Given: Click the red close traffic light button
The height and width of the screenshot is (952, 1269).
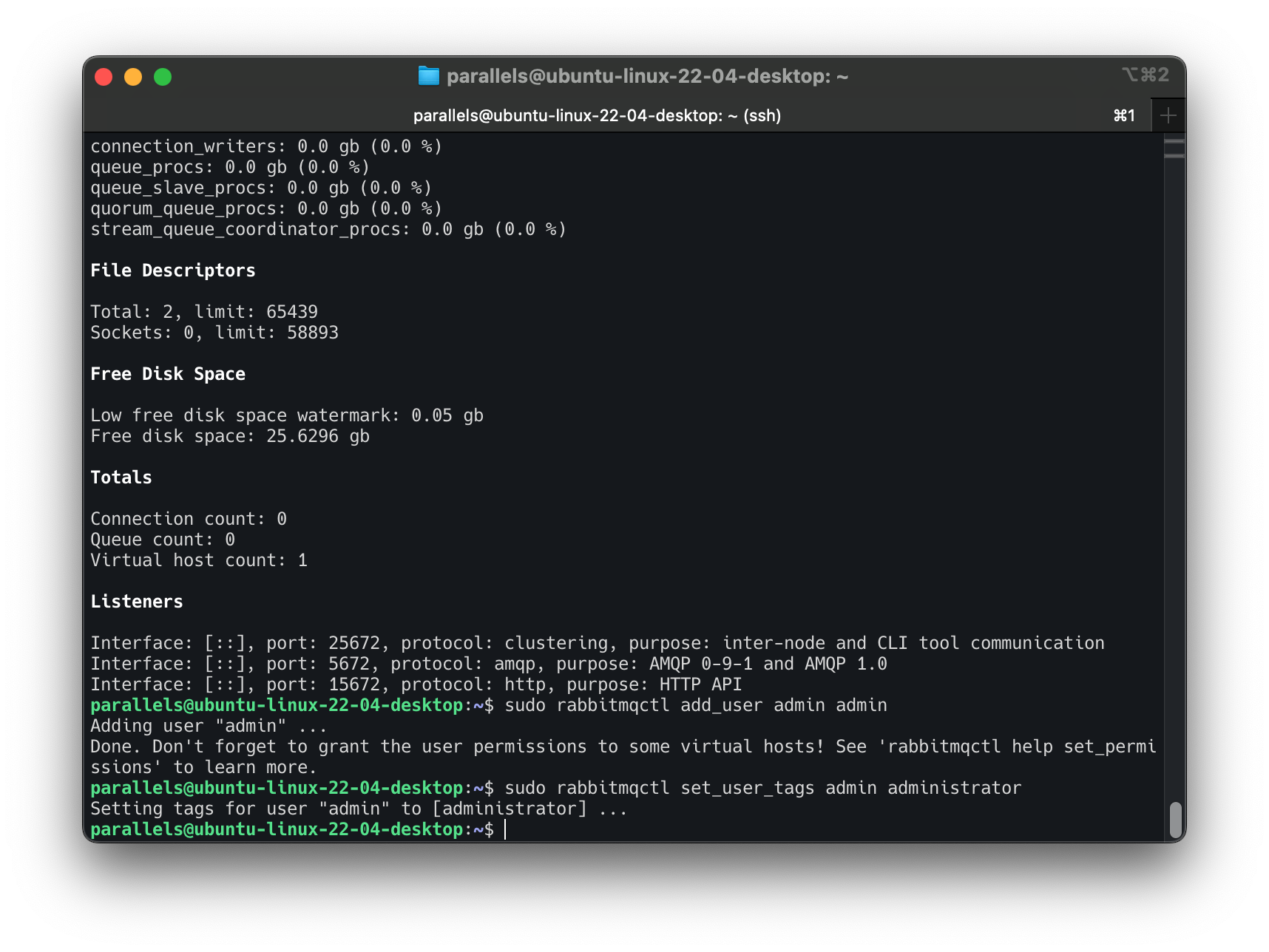Looking at the screenshot, I should 104,76.
